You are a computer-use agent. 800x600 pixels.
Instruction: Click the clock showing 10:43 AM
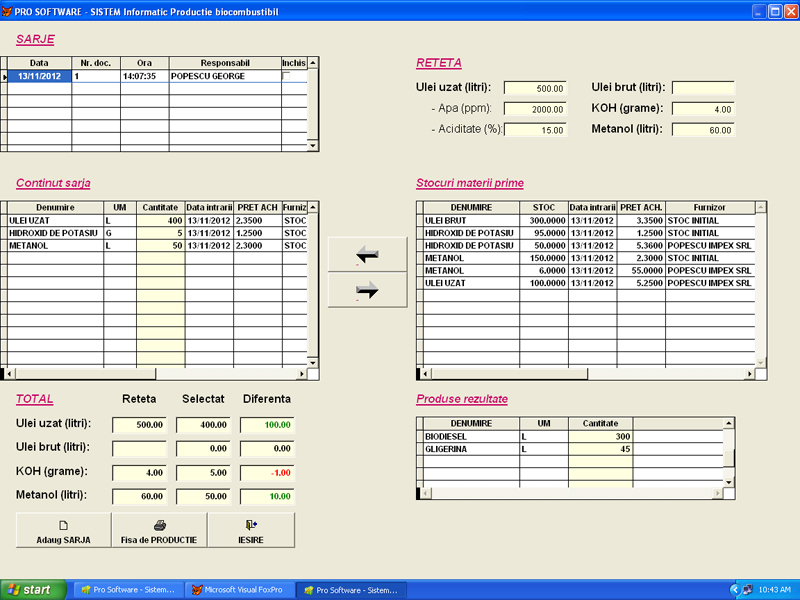774,590
